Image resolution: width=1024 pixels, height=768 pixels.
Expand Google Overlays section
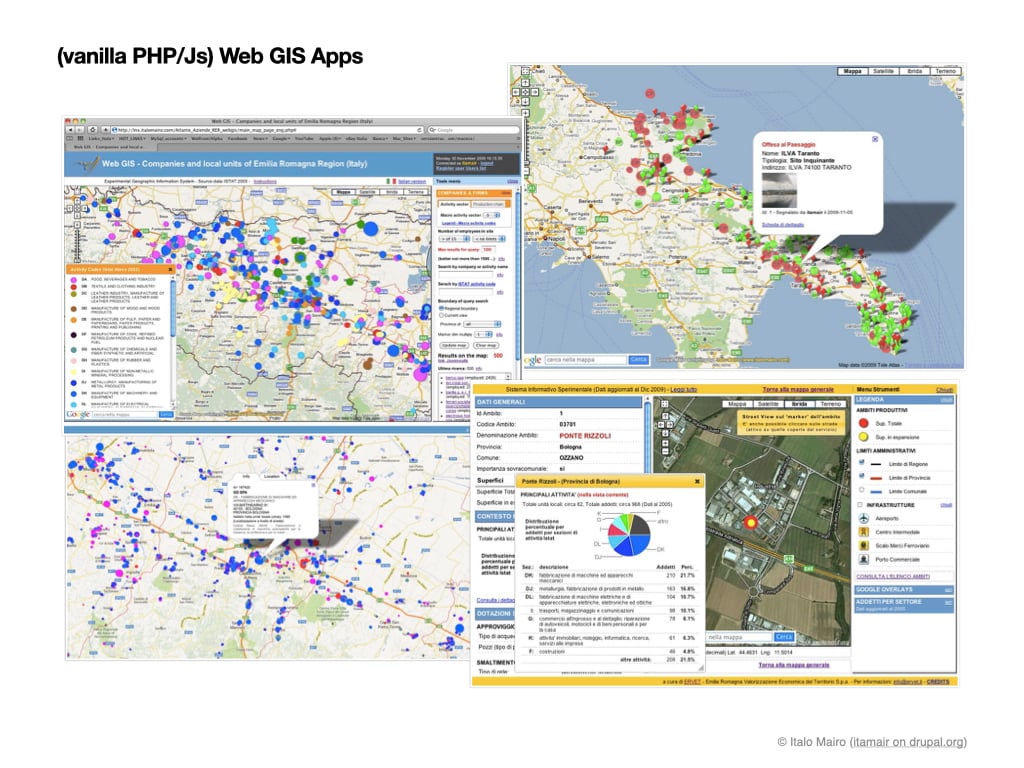948,590
